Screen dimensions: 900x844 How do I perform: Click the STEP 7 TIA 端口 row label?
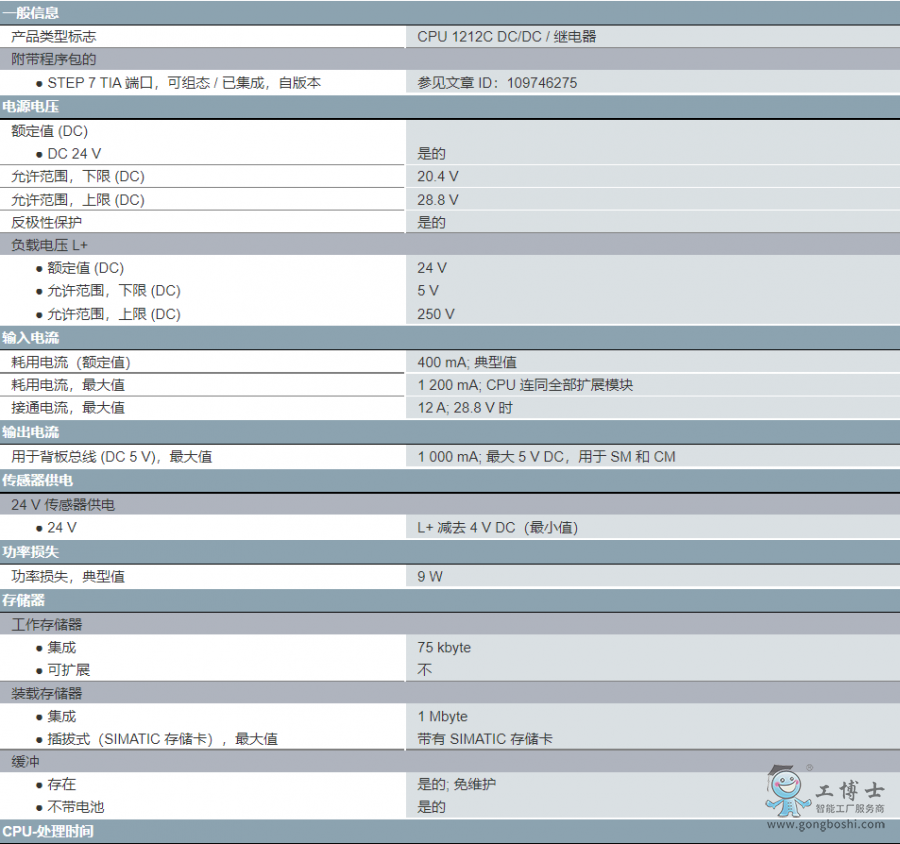[184, 83]
